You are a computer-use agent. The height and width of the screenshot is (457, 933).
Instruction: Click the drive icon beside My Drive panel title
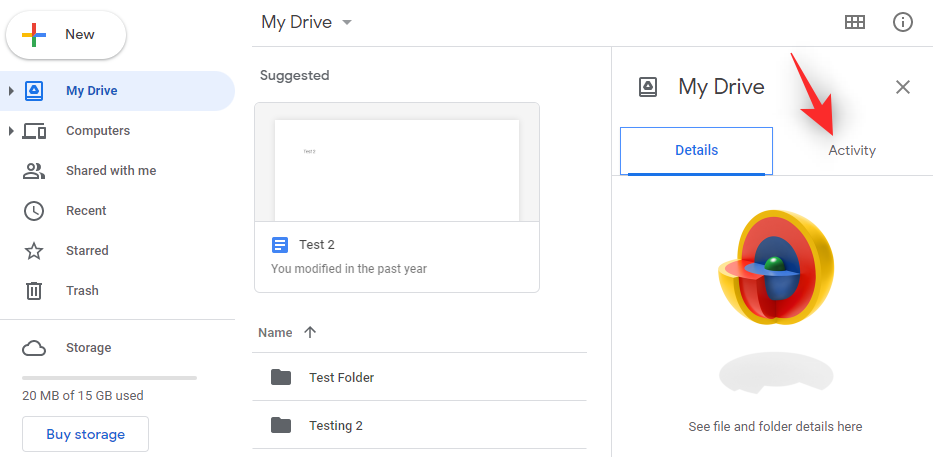648,87
